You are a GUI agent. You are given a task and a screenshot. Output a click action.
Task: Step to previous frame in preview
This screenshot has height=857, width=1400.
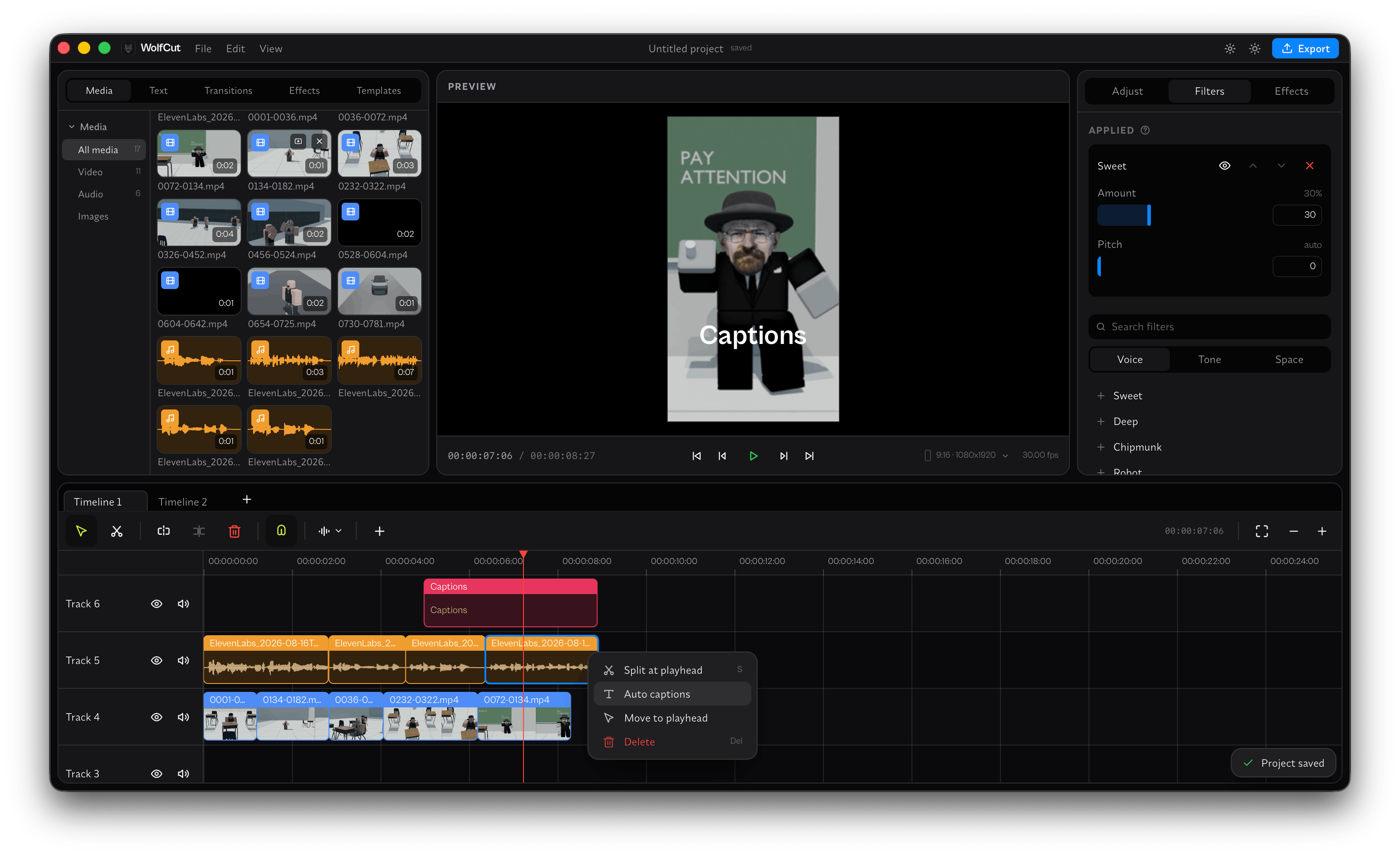(x=722, y=456)
